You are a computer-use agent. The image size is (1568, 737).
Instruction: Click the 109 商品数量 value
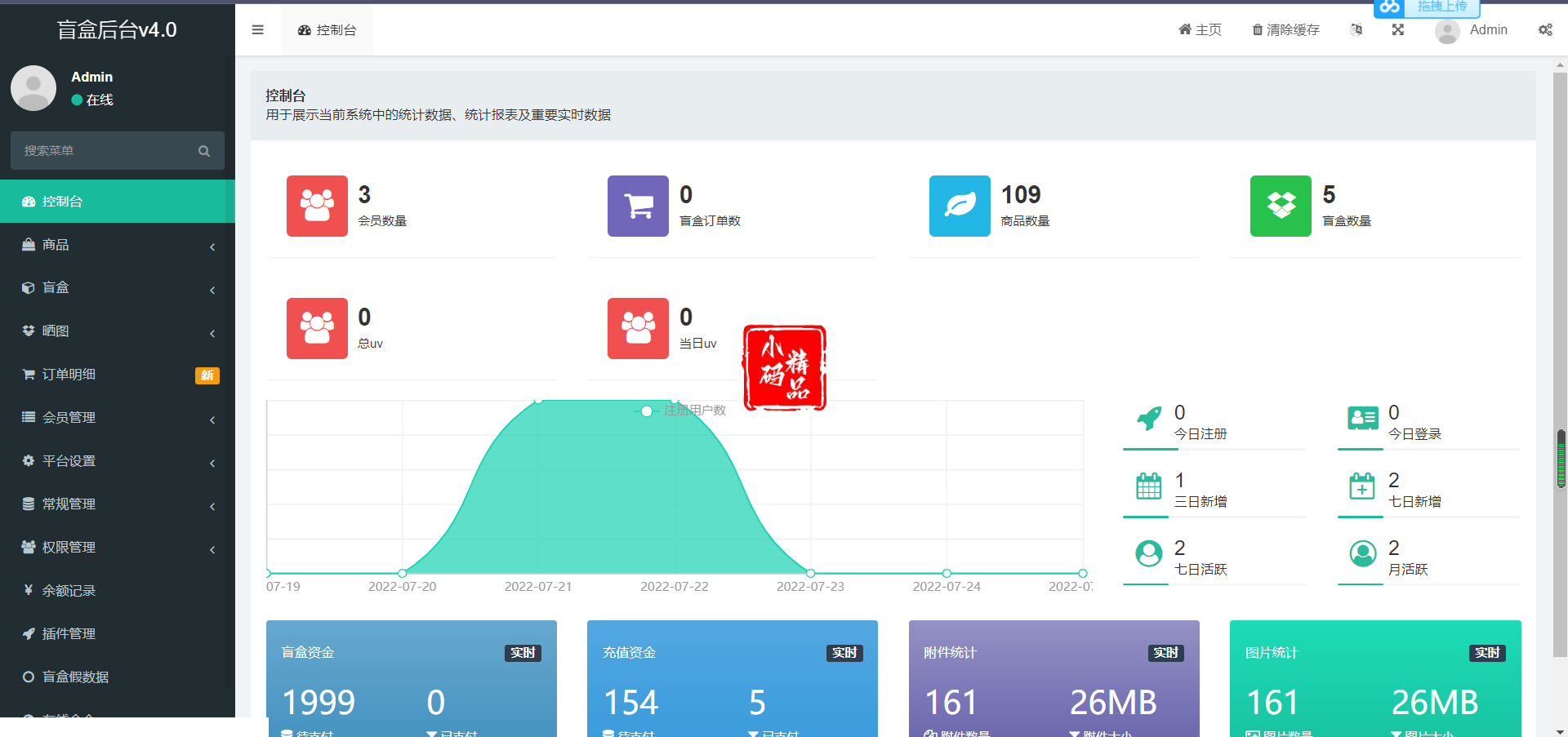(x=1021, y=194)
